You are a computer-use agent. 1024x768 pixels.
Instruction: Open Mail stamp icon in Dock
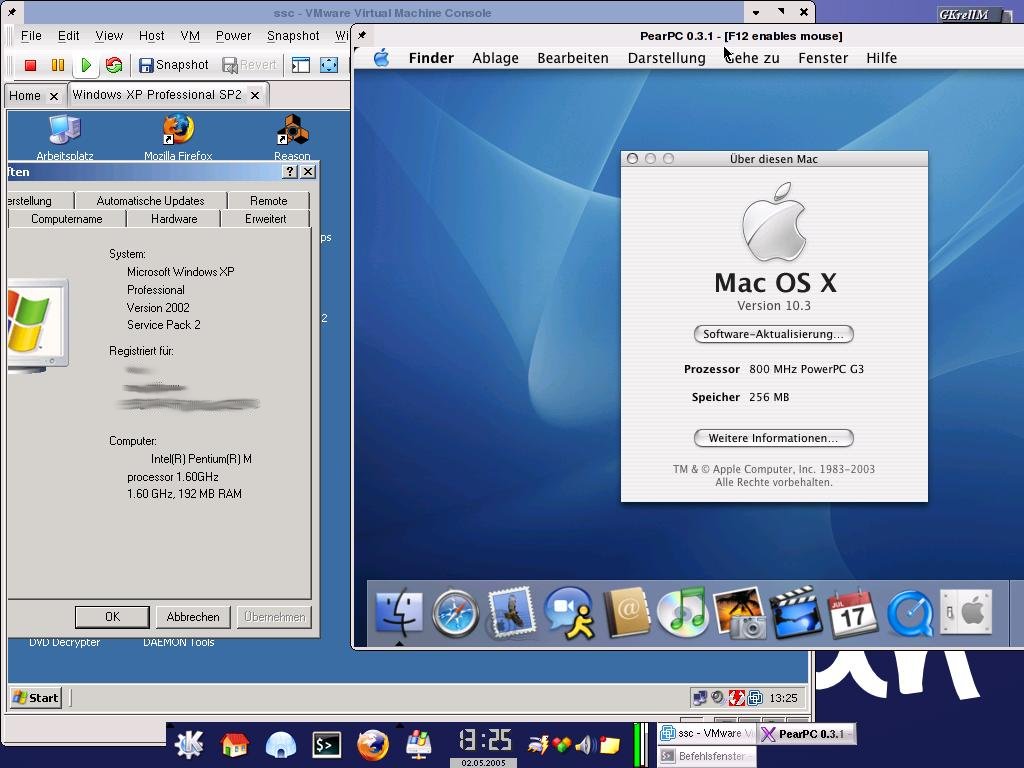click(x=511, y=613)
